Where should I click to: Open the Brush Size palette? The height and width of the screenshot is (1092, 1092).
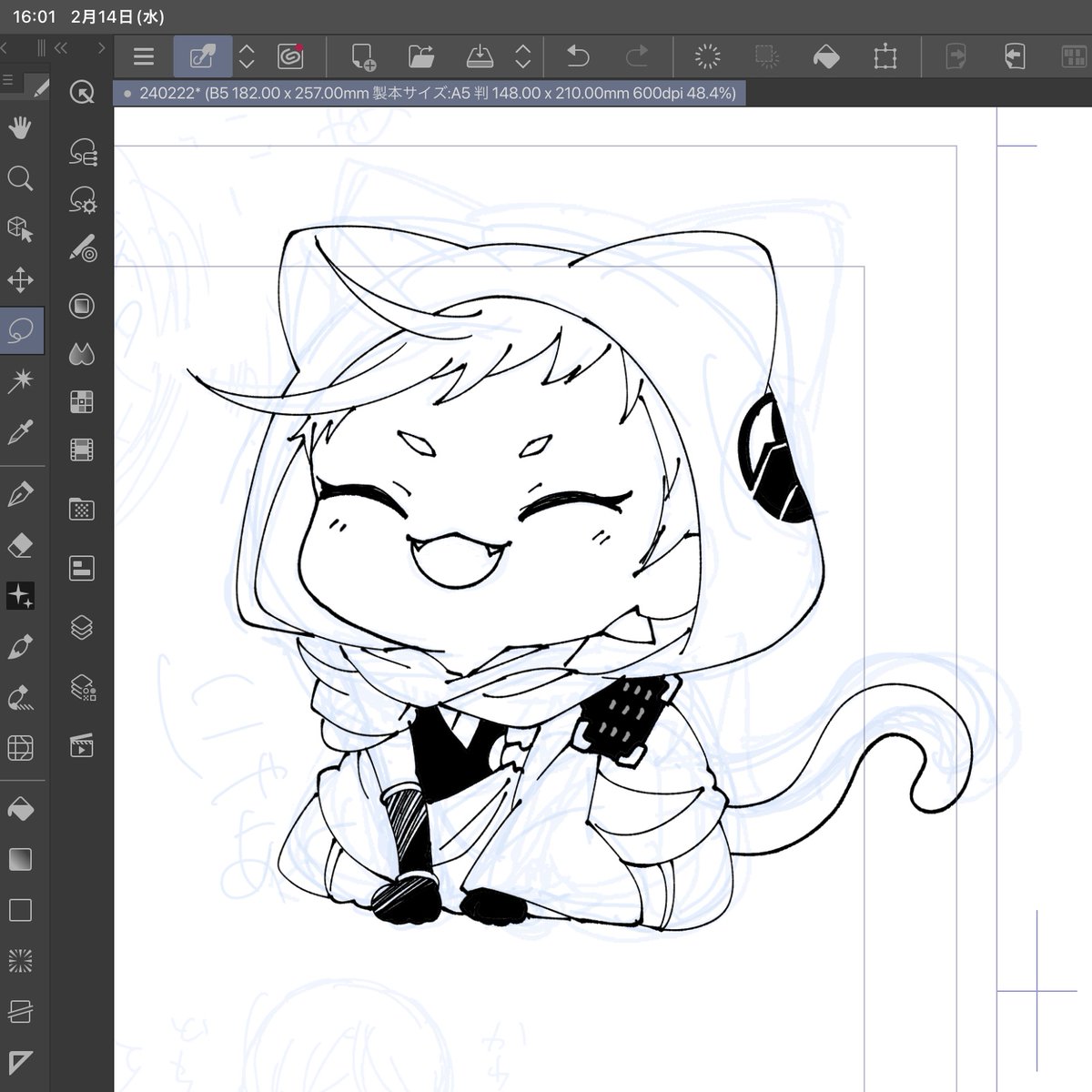(83, 248)
